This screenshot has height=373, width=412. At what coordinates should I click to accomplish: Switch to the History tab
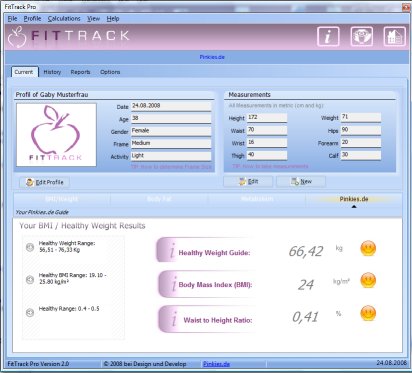click(52, 72)
